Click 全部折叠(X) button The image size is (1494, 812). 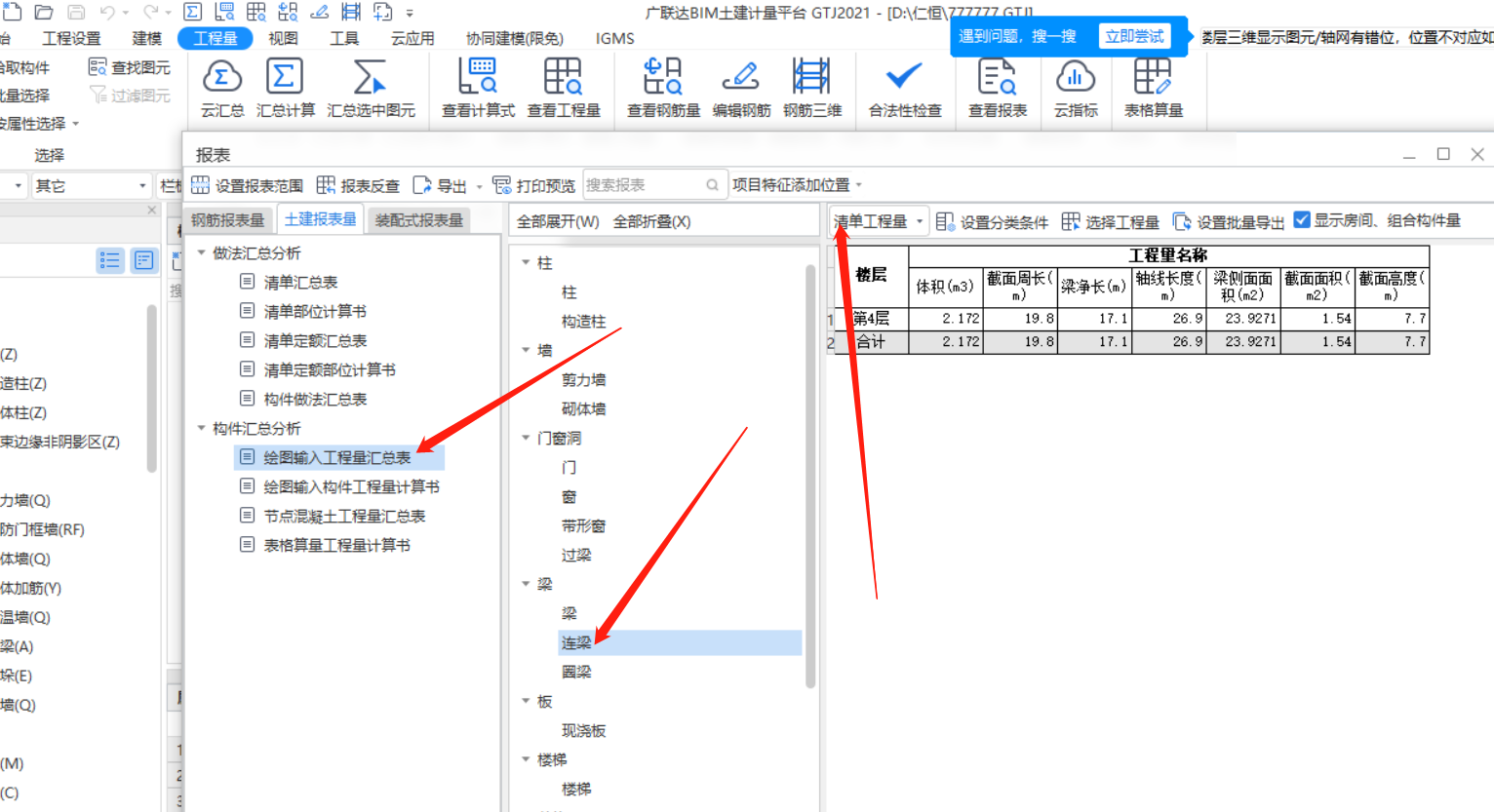651,222
